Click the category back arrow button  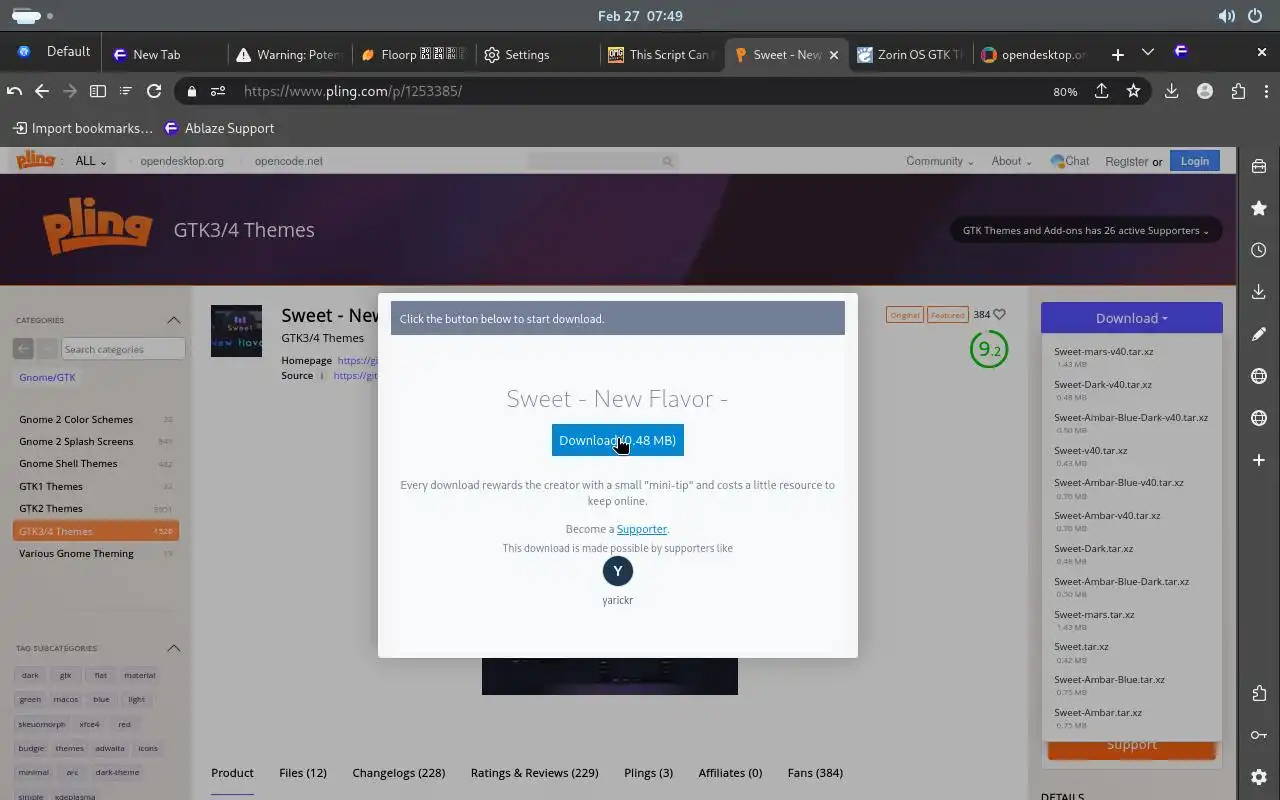(22, 349)
